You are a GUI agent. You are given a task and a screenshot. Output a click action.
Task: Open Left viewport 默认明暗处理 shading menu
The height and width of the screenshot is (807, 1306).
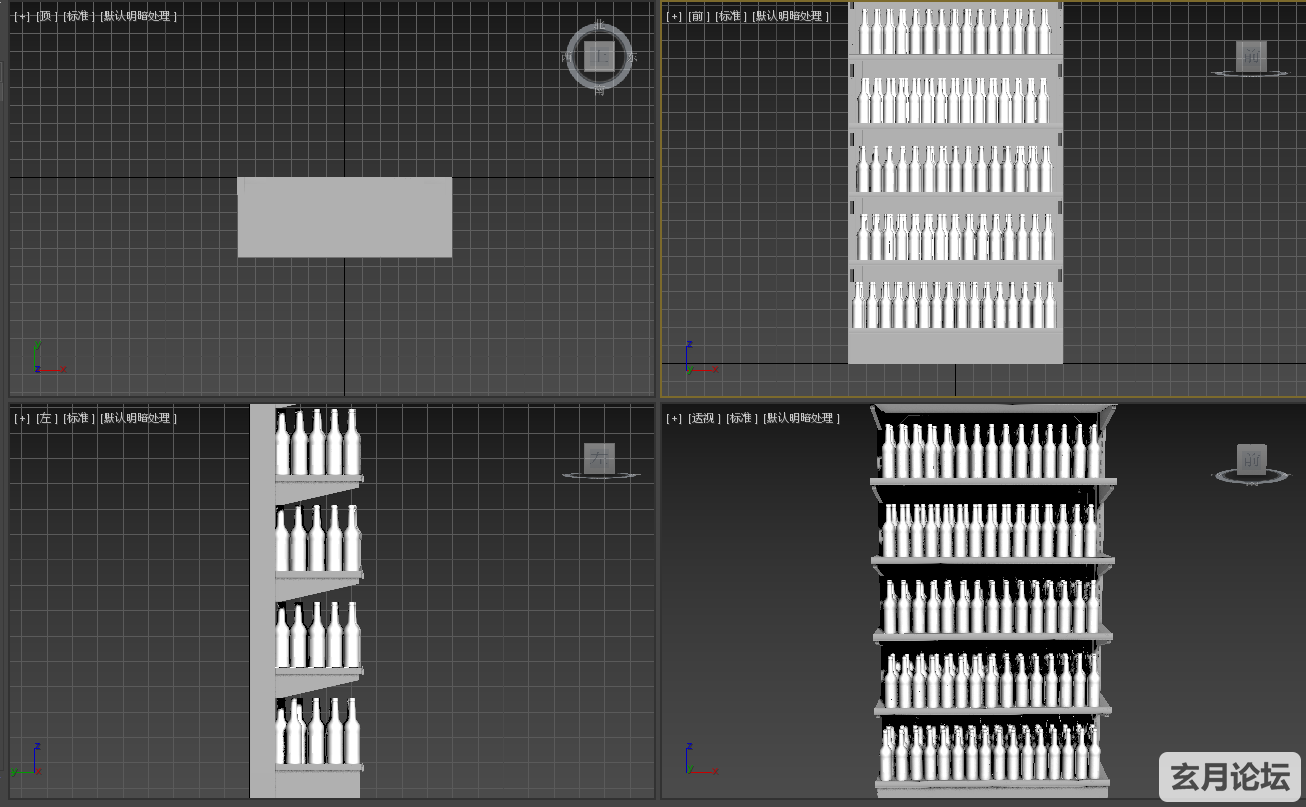139,418
